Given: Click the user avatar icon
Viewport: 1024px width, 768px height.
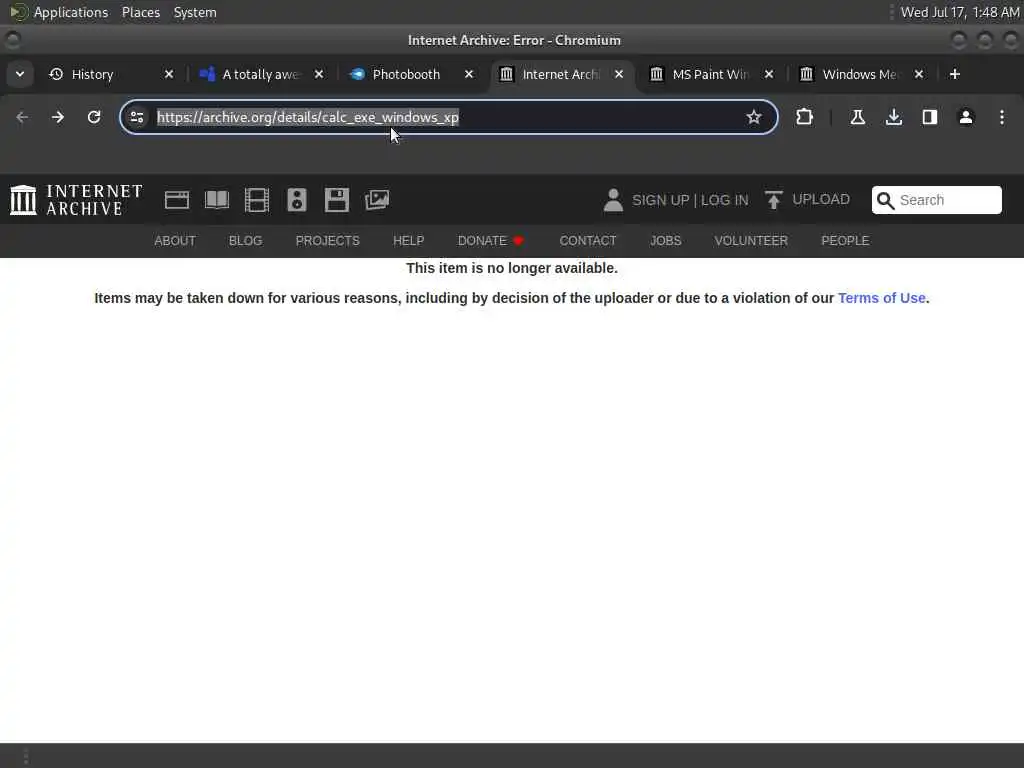Looking at the screenshot, I should coord(613,200).
